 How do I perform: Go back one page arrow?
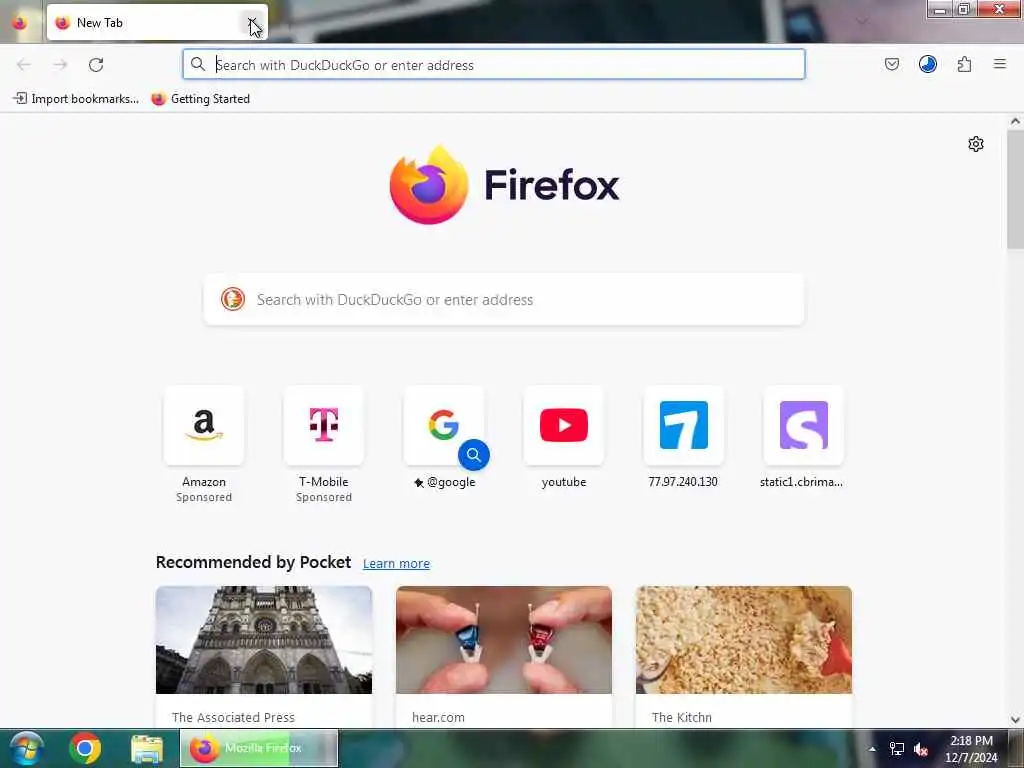point(24,65)
